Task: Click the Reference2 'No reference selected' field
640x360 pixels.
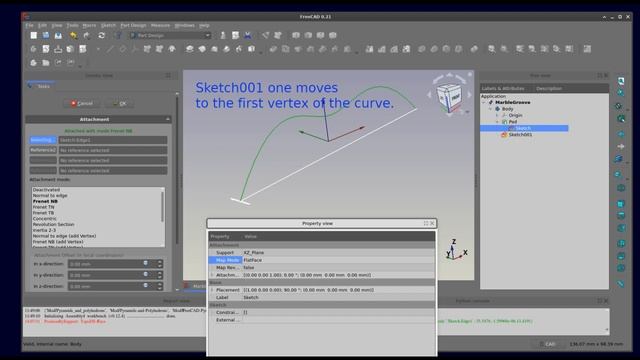Action: tap(113, 150)
